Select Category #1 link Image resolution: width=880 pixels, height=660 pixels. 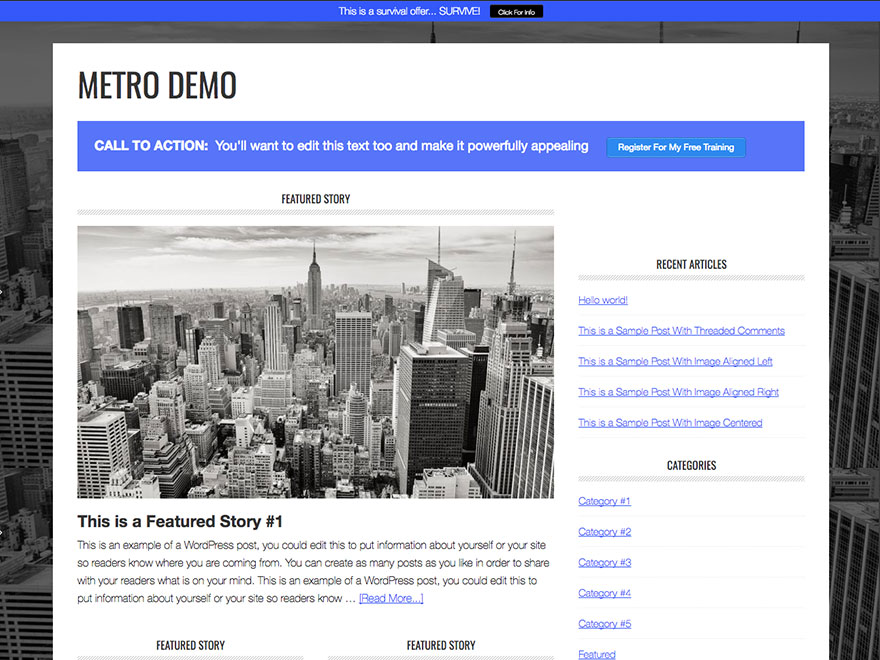point(604,501)
